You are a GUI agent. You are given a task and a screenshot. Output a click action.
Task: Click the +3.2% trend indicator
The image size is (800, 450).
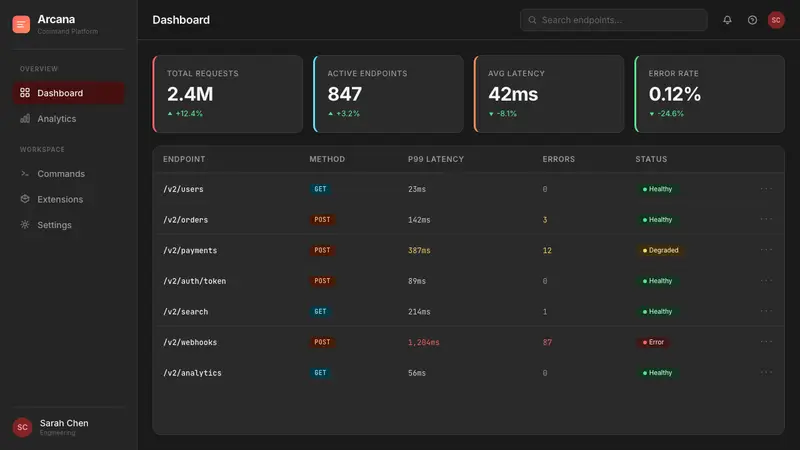[343, 113]
